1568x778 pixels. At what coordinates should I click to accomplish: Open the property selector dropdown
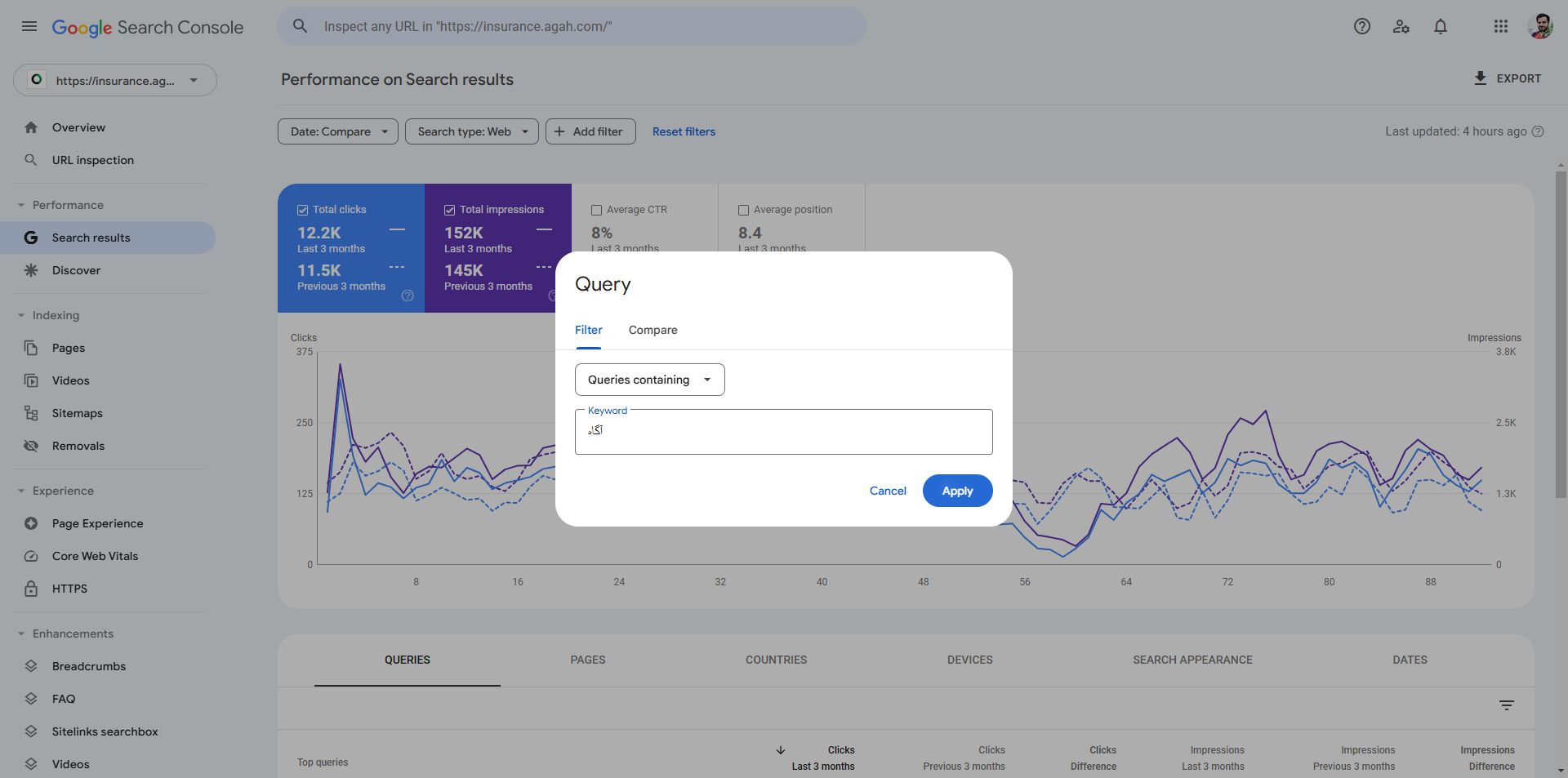click(115, 80)
